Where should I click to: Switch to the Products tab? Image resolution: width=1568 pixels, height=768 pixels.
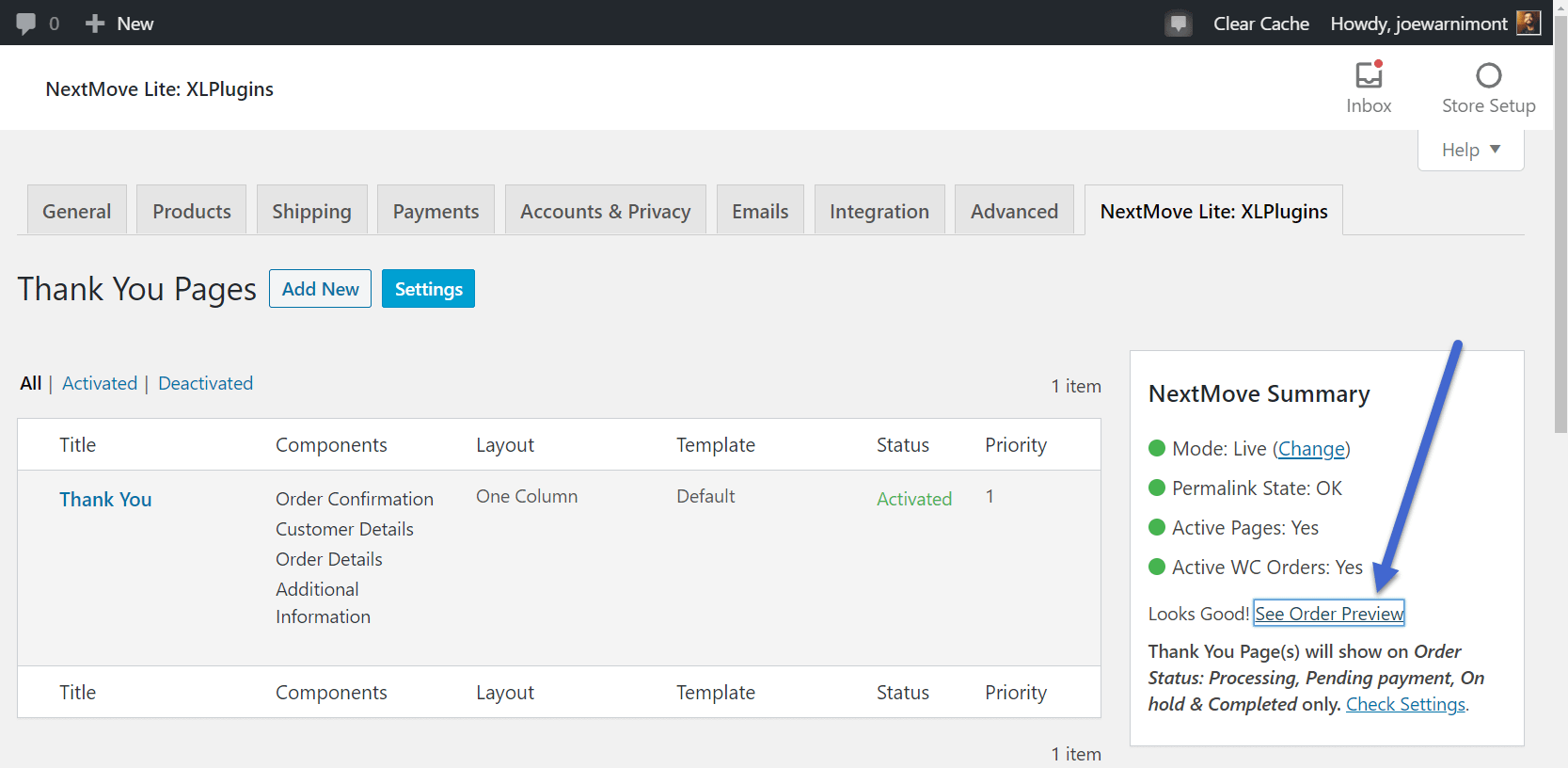[x=192, y=211]
